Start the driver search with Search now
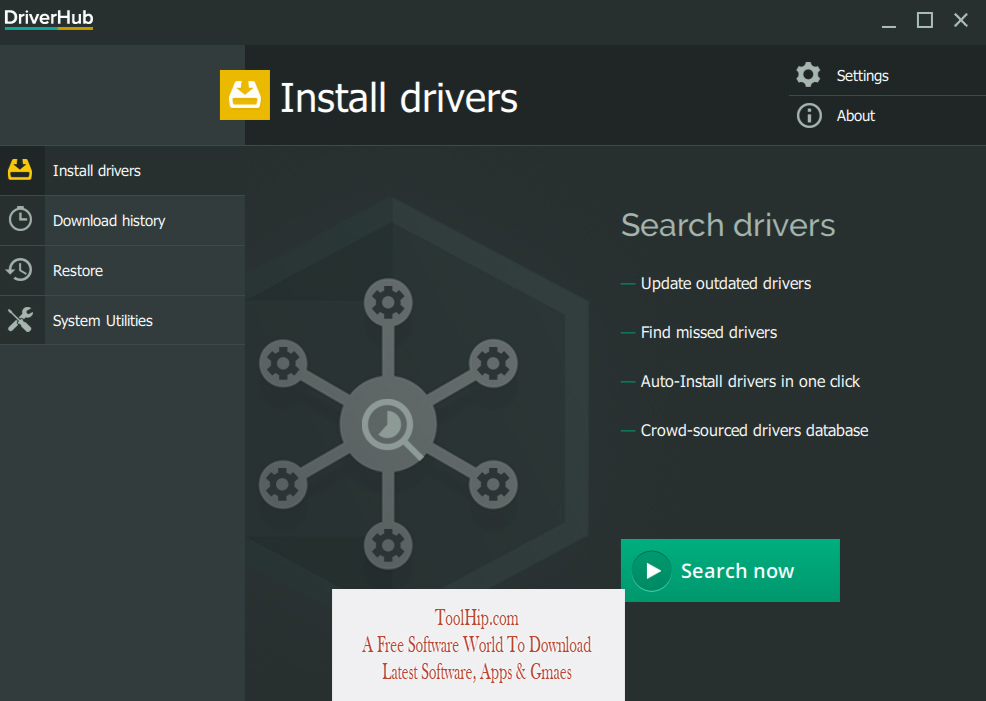 730,570
